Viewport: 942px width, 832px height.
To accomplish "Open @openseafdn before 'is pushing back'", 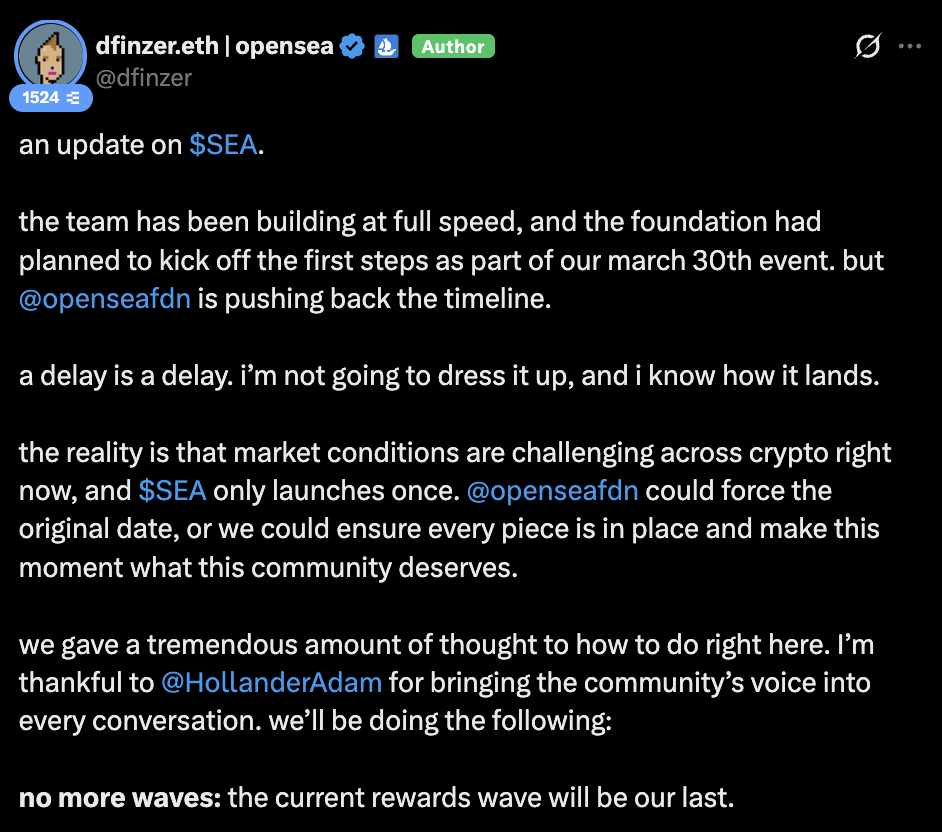I will coord(105,299).
